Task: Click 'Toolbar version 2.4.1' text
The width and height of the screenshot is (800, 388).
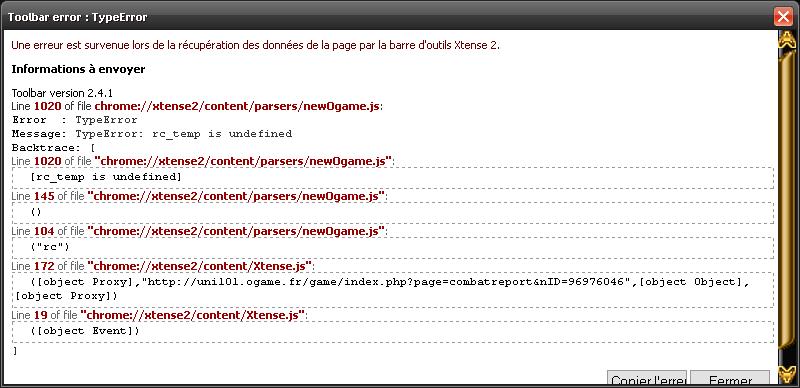Action: pos(62,93)
